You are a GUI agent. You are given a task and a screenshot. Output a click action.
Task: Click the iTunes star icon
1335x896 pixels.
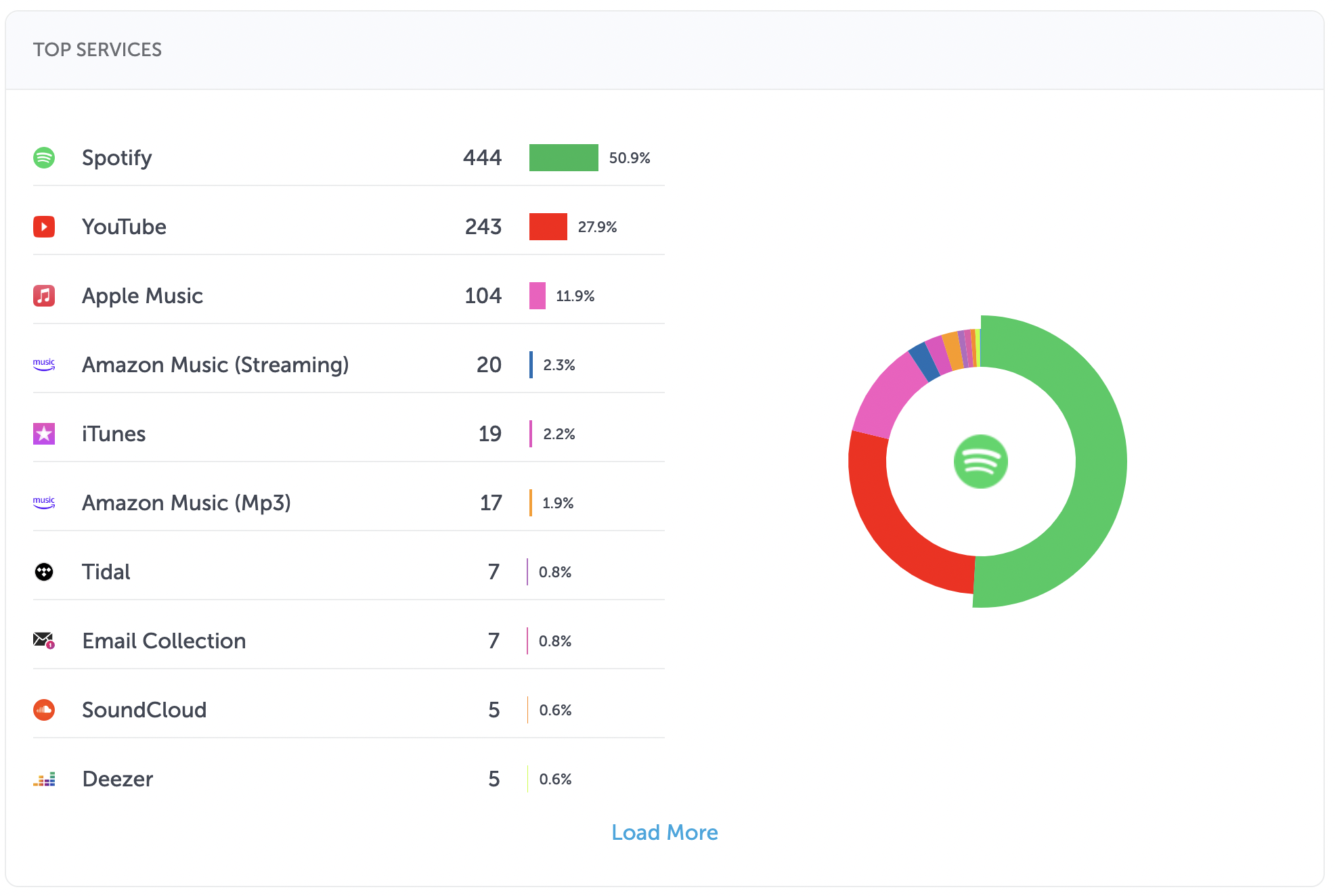pyautogui.click(x=44, y=434)
